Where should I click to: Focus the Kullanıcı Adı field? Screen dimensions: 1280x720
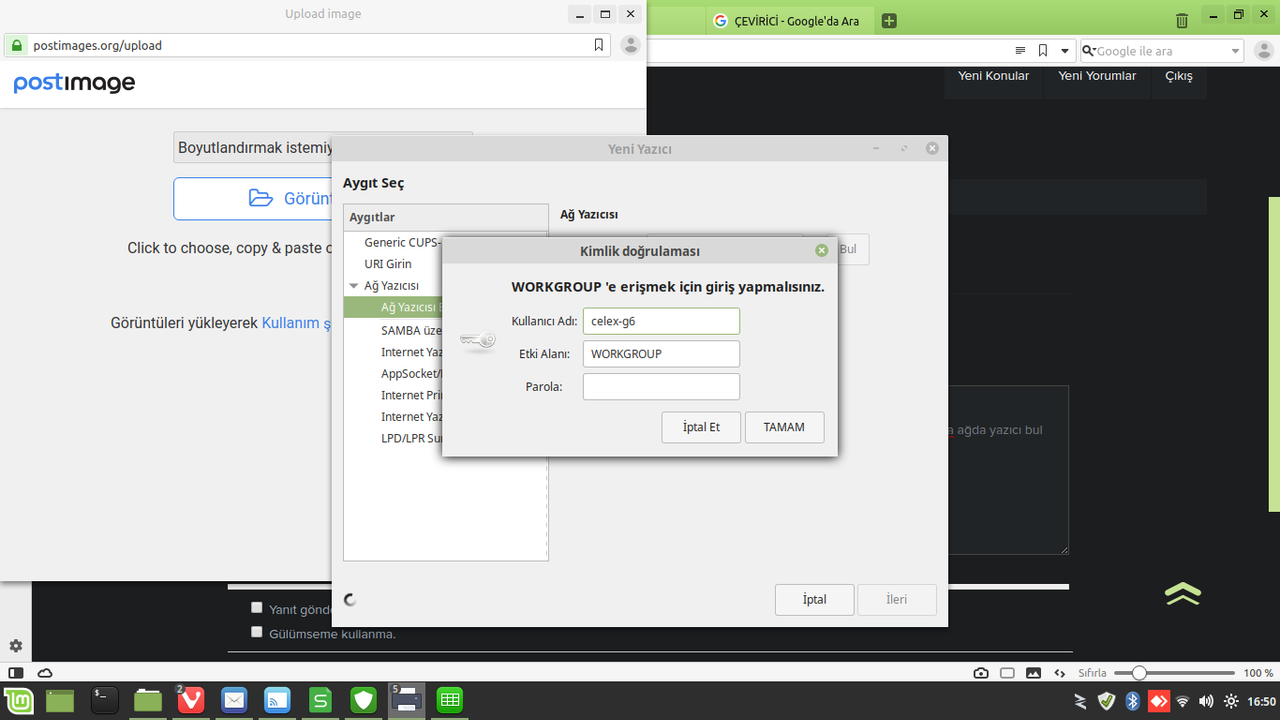coord(661,321)
